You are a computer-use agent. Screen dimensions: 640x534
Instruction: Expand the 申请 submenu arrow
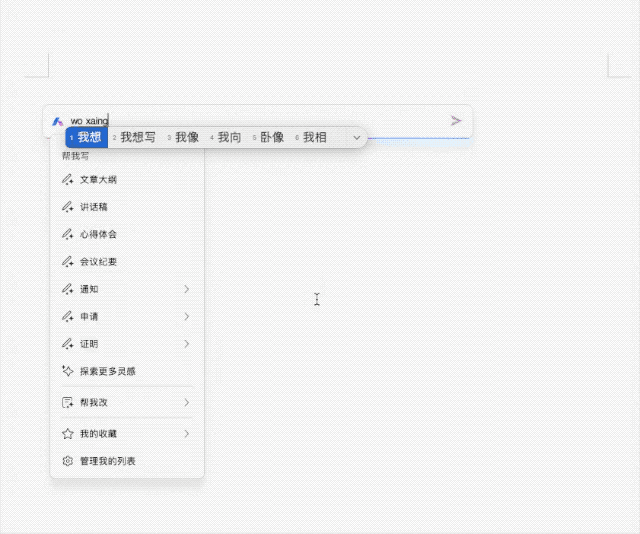point(187,316)
